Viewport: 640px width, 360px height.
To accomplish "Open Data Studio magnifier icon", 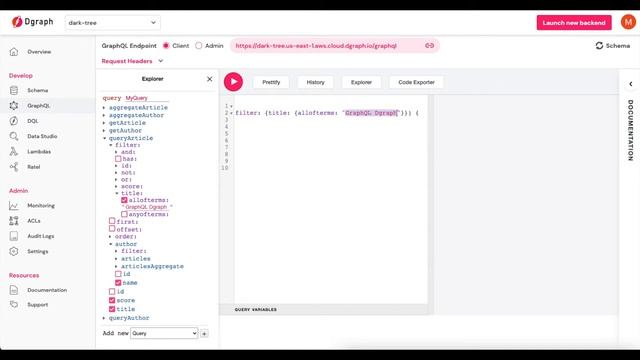I will [x=14, y=136].
